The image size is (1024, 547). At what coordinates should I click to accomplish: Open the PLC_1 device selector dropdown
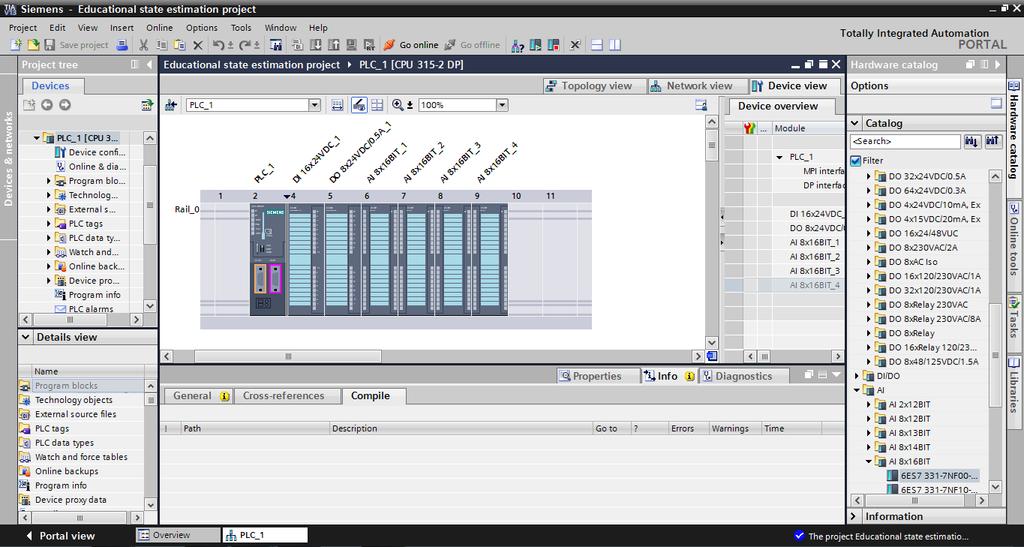point(314,105)
